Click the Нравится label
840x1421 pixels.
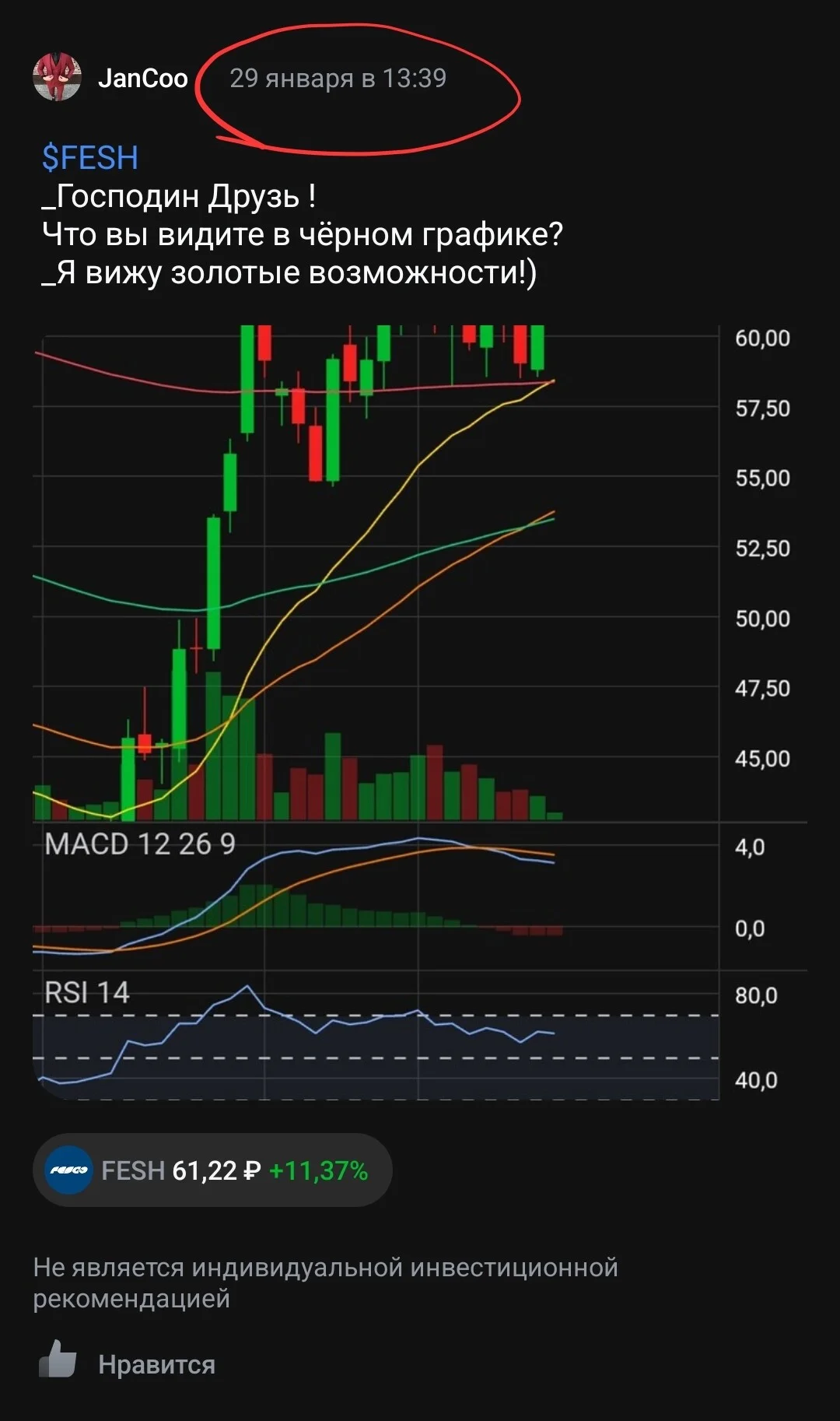[x=156, y=1364]
